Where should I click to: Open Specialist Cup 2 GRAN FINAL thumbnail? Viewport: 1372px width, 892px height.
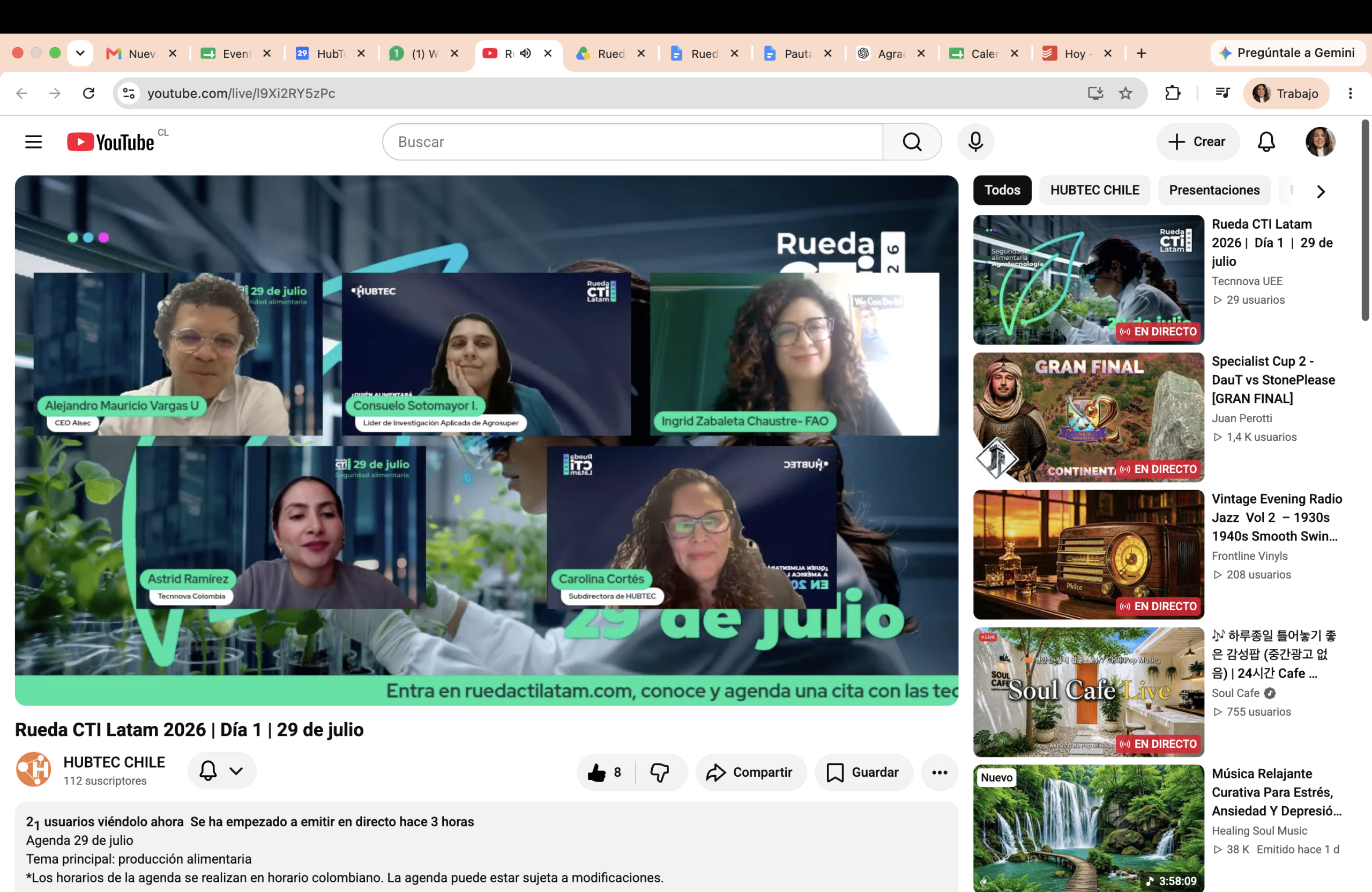1088,417
